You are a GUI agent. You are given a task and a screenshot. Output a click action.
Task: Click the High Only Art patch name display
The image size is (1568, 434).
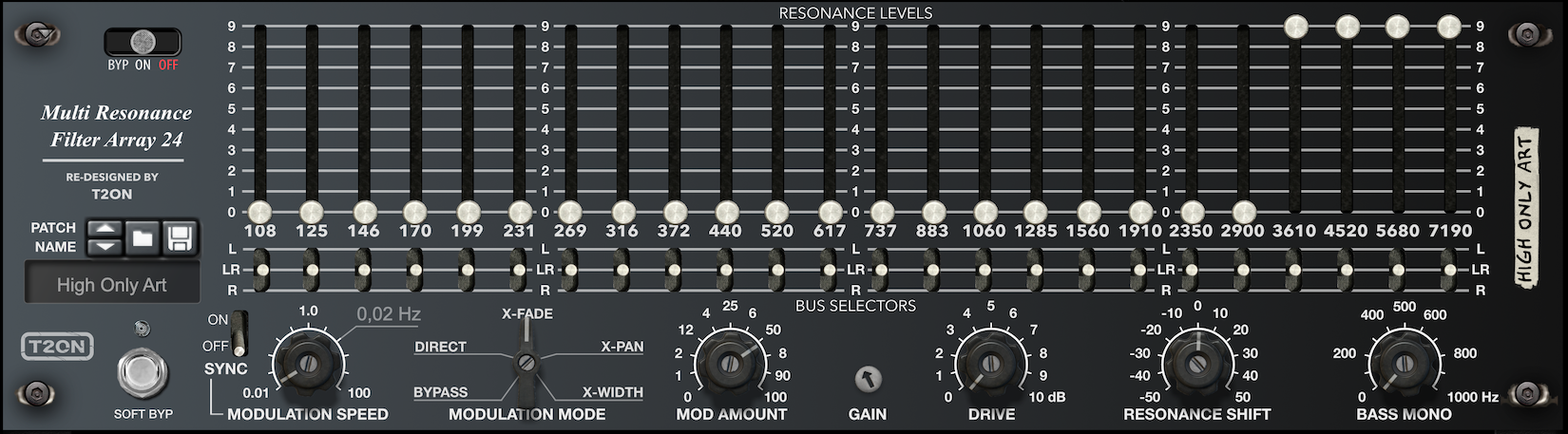pos(112,285)
